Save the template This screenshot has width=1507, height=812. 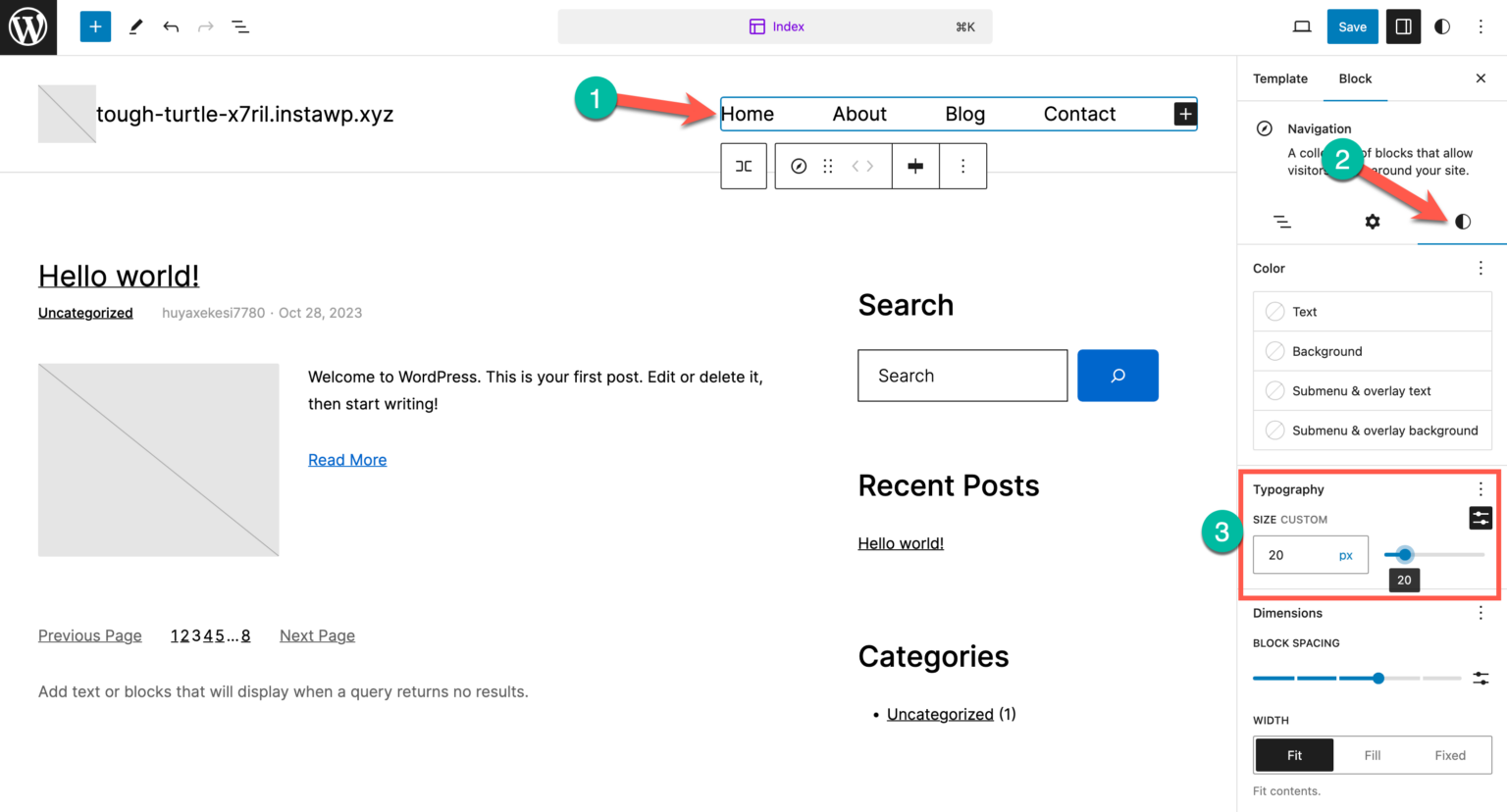pyautogui.click(x=1352, y=26)
